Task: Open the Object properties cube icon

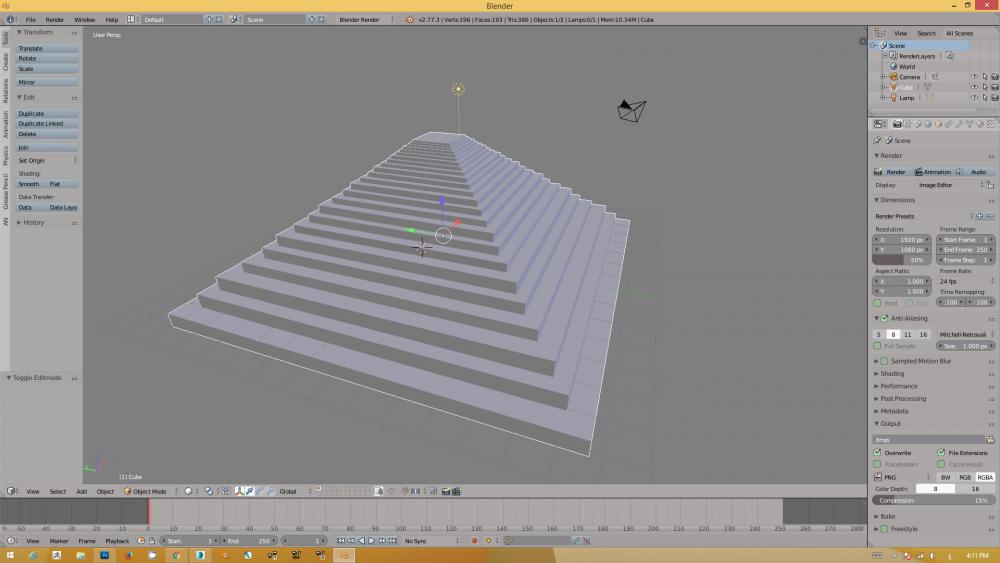Action: click(x=938, y=124)
